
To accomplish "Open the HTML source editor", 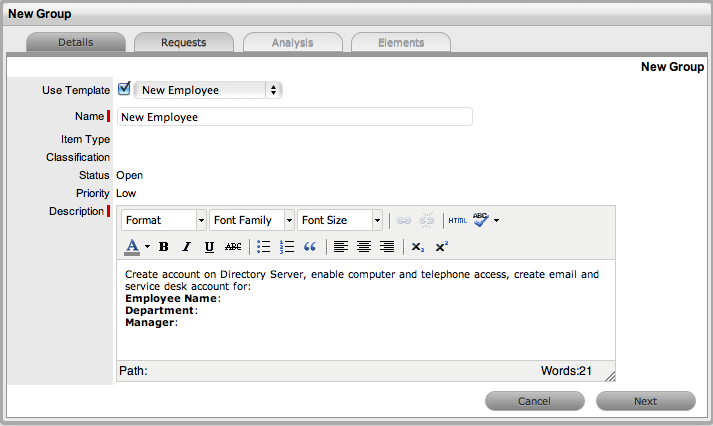I will (457, 221).
